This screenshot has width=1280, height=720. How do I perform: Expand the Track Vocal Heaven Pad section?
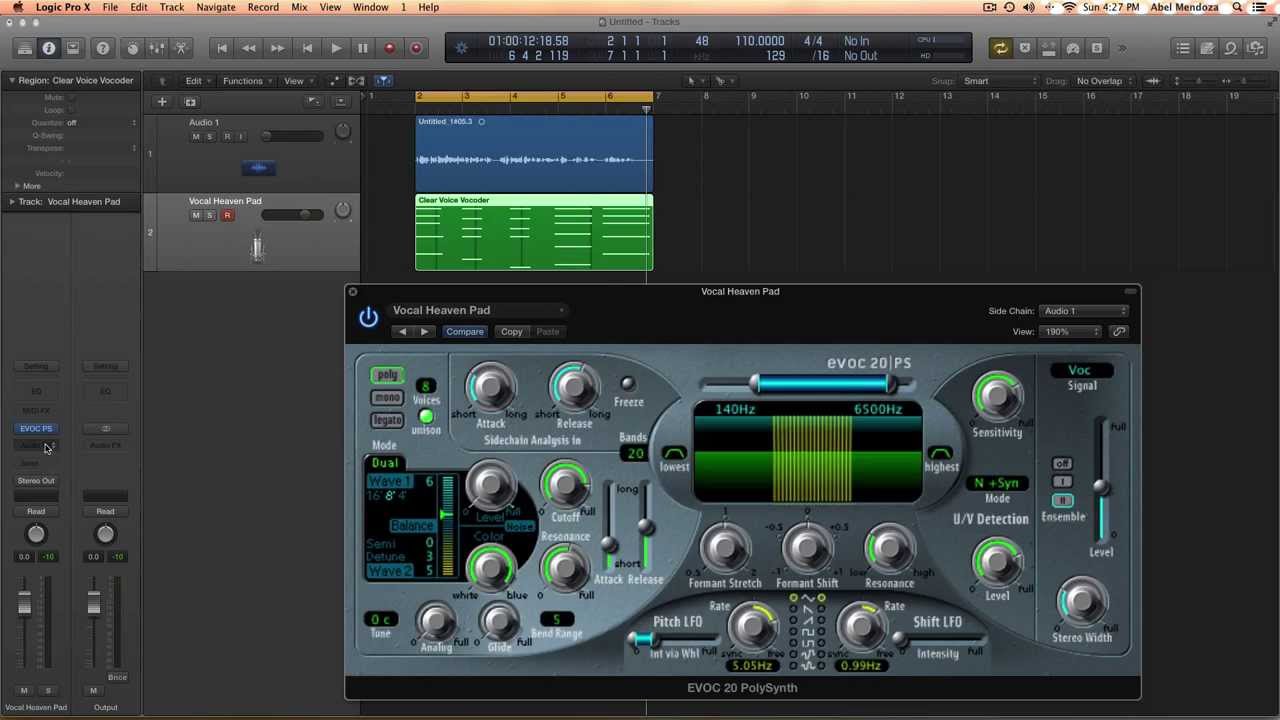[x=12, y=202]
